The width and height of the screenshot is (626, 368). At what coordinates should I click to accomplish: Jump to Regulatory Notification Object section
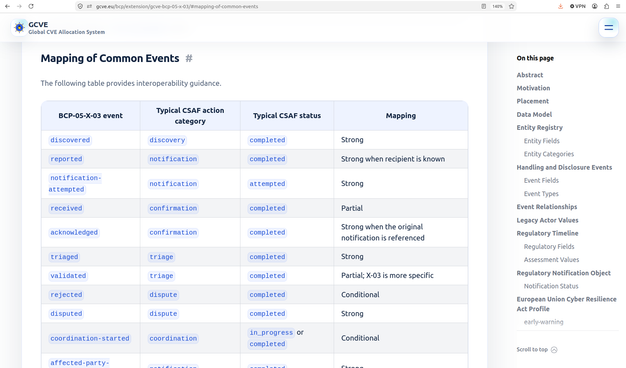563,273
